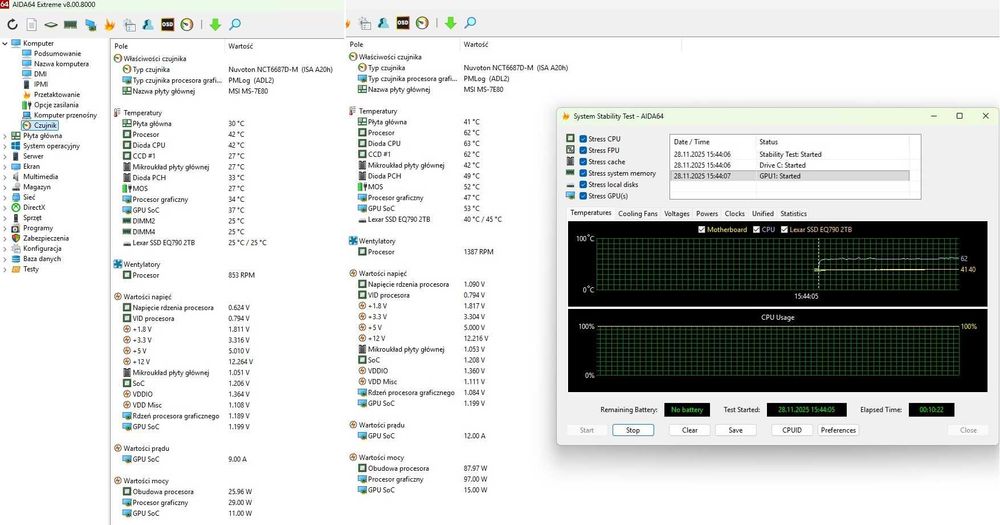Expand the Zabezpieczenia tree node
The height and width of the screenshot is (525, 1000).
tap(5, 239)
